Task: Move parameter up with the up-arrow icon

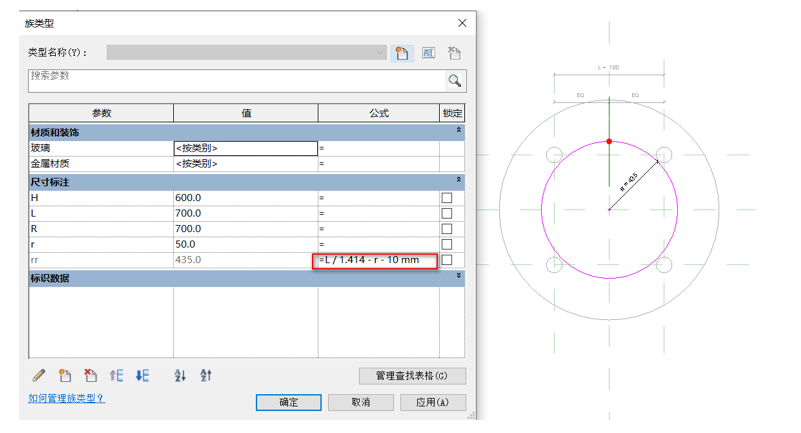Action: point(116,376)
